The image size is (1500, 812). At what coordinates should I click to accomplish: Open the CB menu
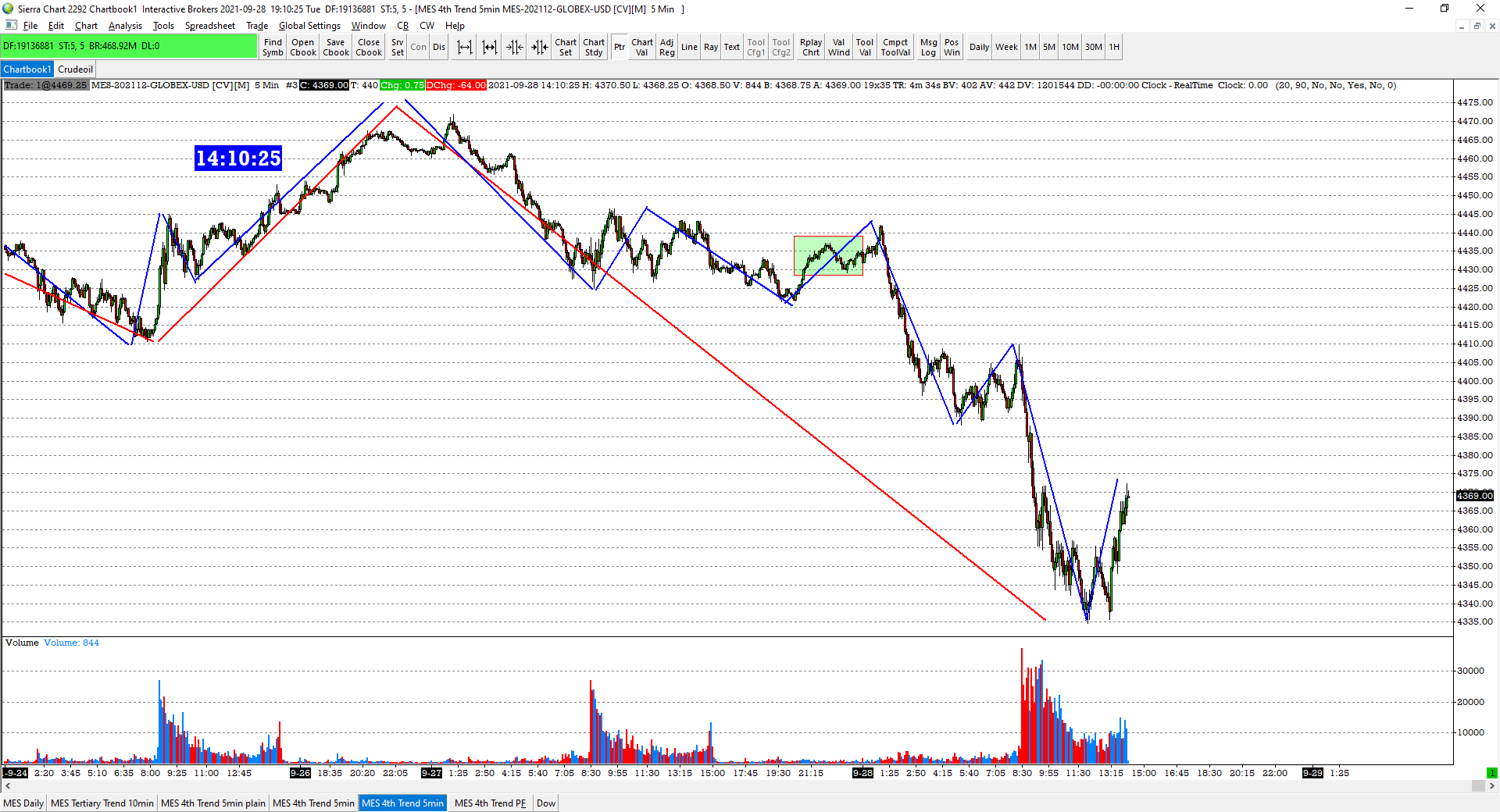[x=402, y=26]
